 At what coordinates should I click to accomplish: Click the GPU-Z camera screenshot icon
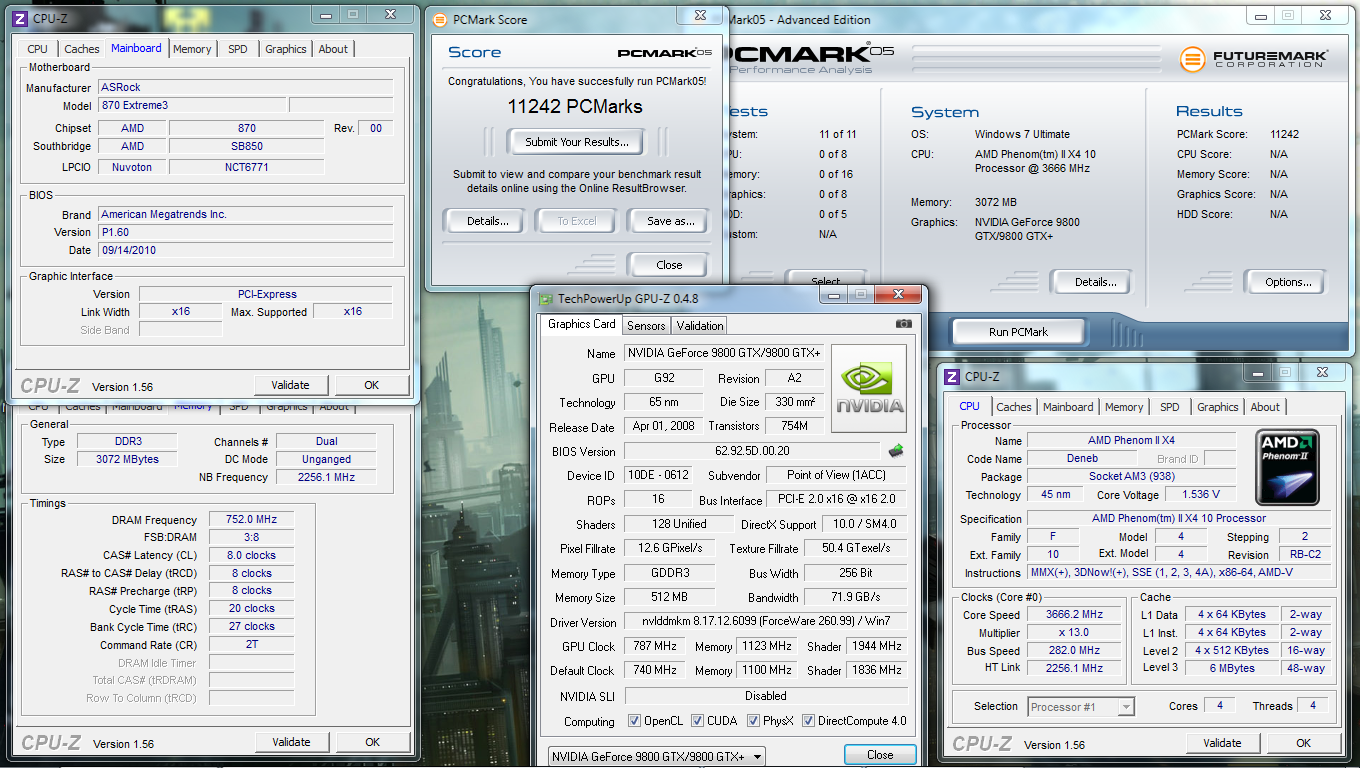coord(904,324)
